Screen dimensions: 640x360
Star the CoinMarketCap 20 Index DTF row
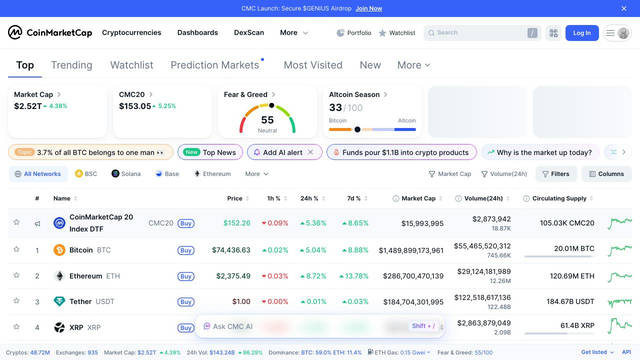point(16,222)
